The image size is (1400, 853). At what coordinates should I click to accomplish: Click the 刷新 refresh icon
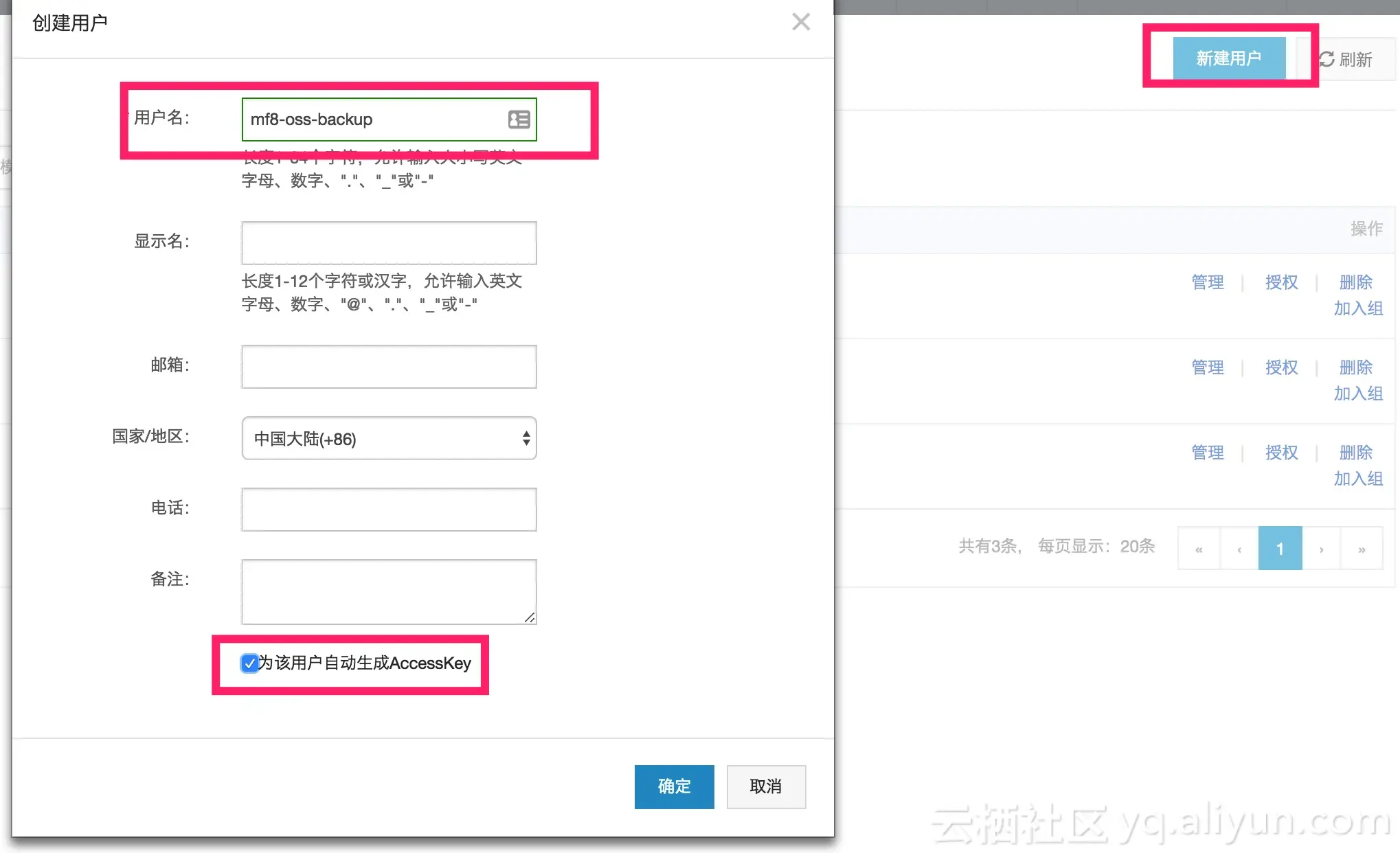pos(1326,60)
